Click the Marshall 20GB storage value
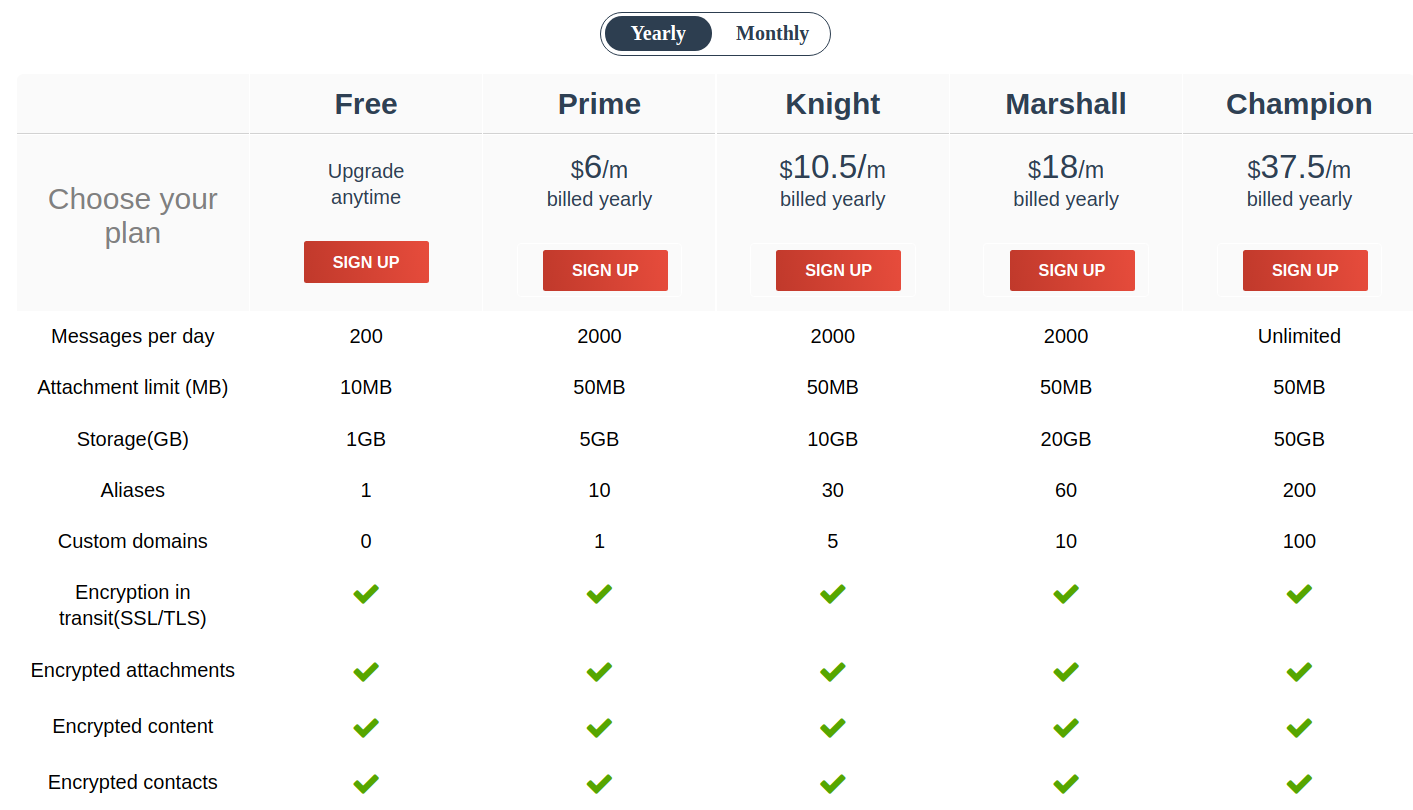The width and height of the screenshot is (1413, 810). [x=1066, y=439]
